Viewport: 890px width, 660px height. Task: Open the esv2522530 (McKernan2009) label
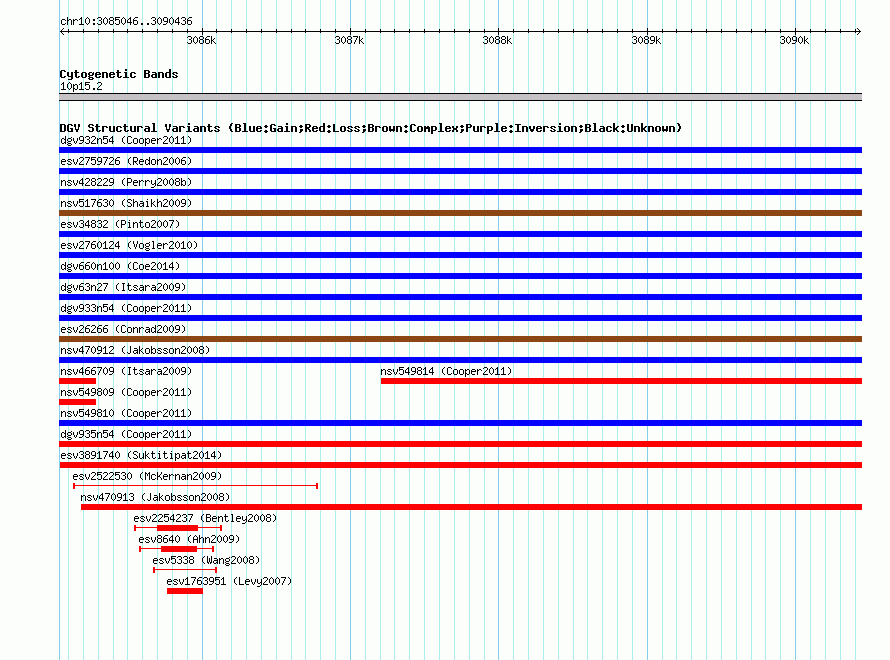[147, 476]
